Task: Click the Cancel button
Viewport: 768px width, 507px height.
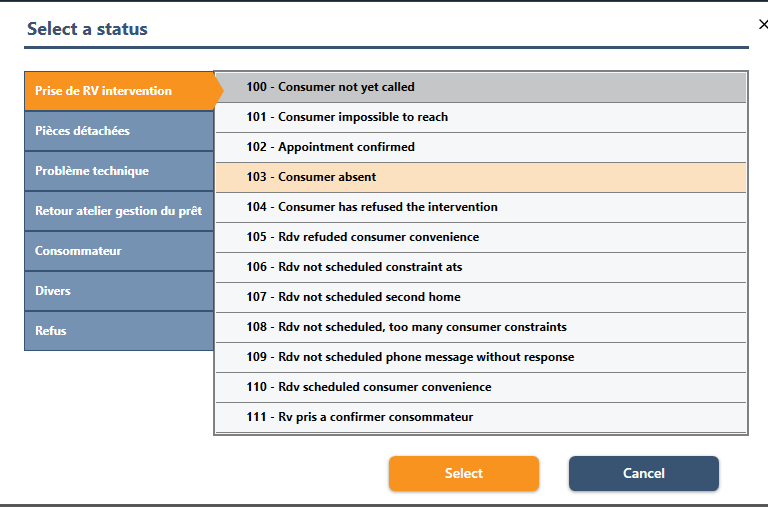Action: click(x=643, y=473)
